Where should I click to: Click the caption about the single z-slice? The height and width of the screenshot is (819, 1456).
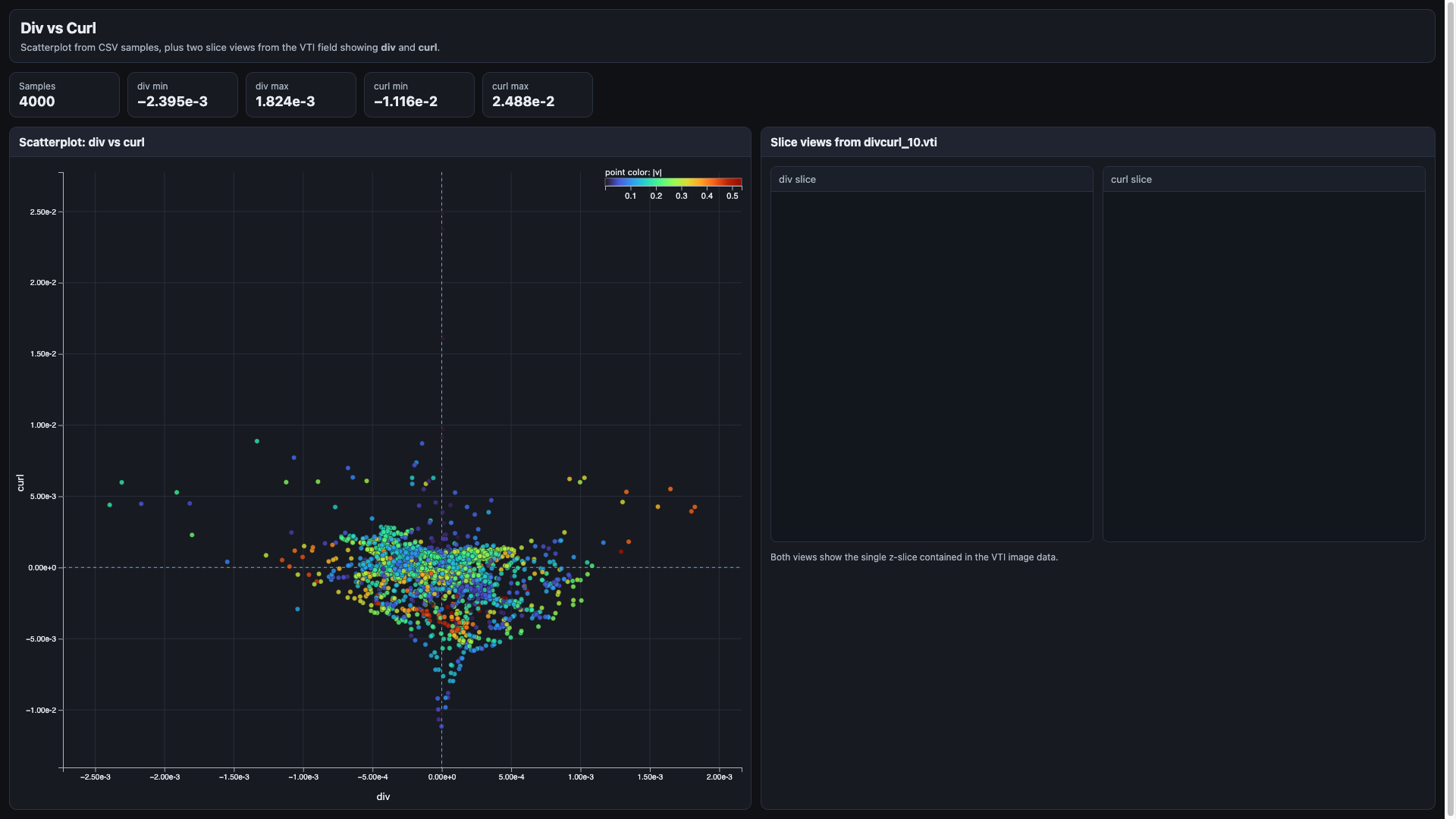(914, 557)
